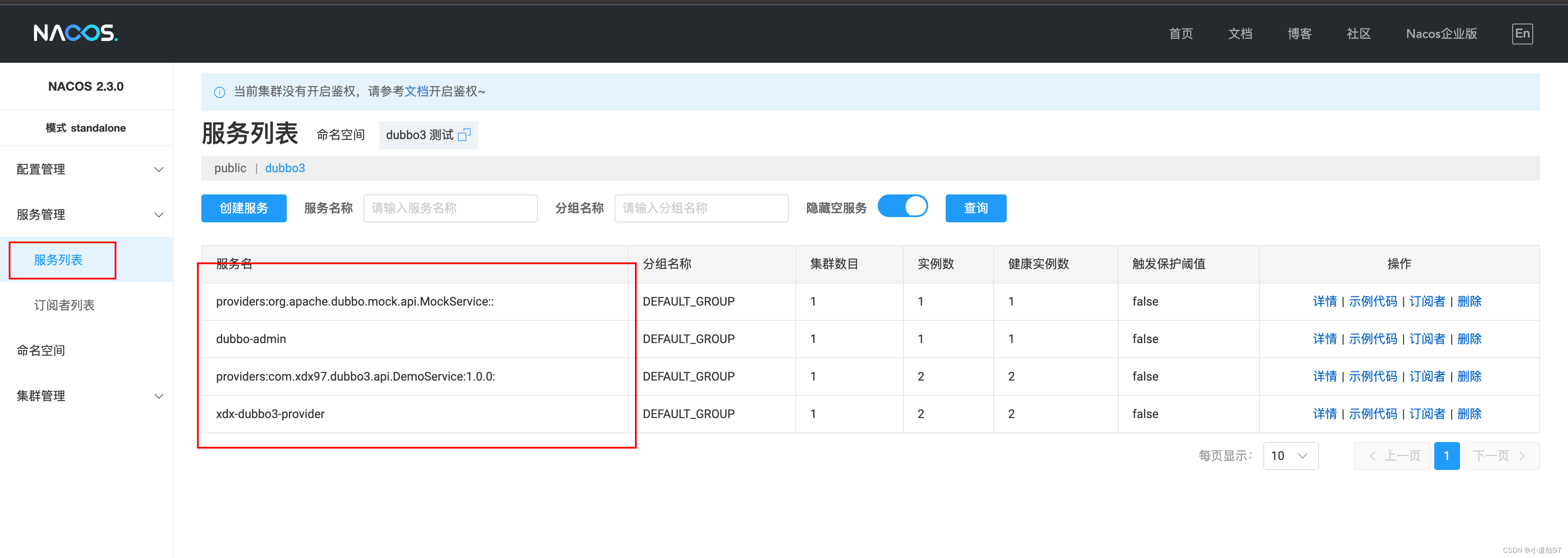Click service name providers:org.apache.dubbo.mock.api.MockService::

[355, 302]
